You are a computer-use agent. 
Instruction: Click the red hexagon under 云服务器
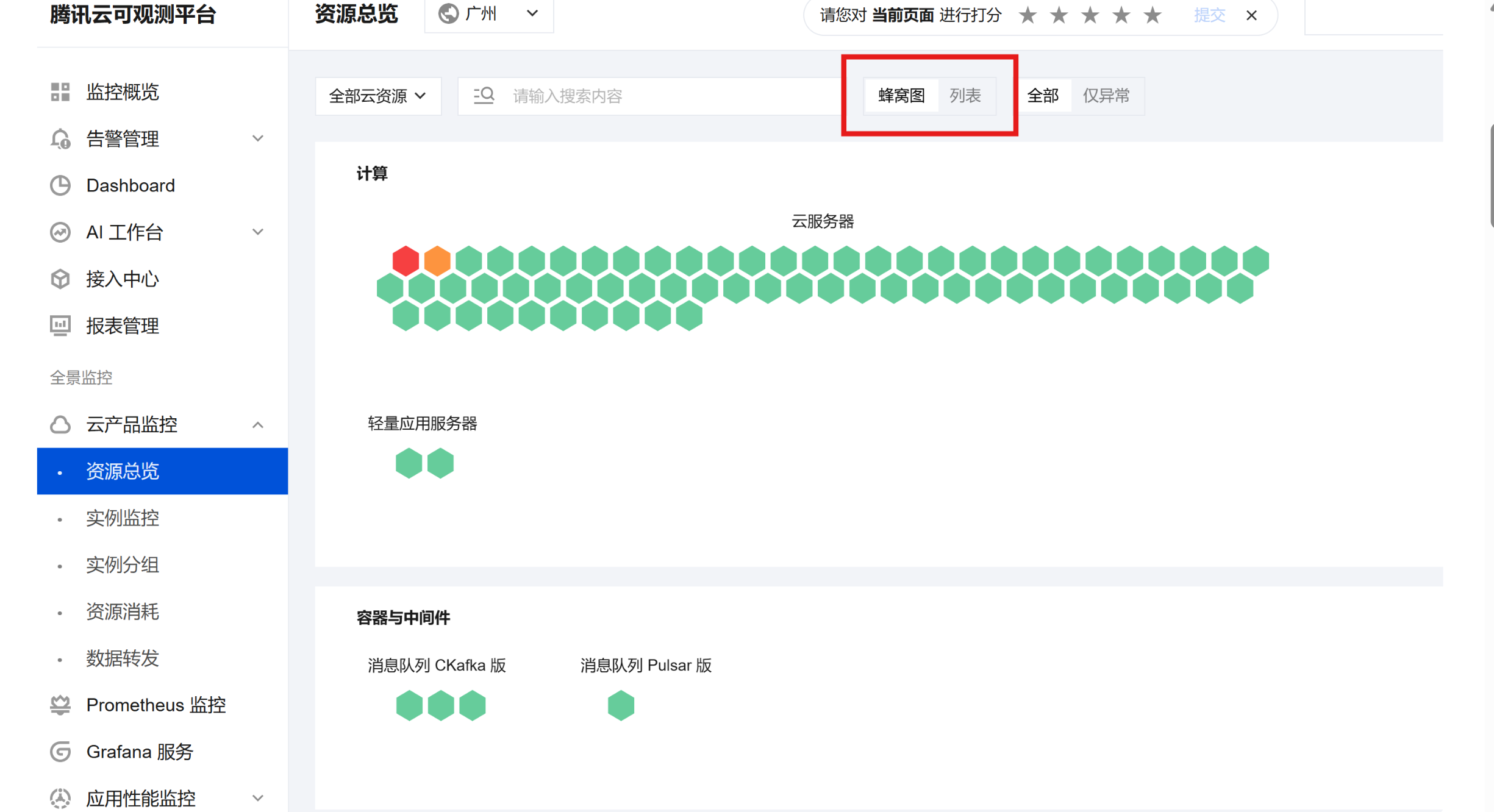click(406, 261)
